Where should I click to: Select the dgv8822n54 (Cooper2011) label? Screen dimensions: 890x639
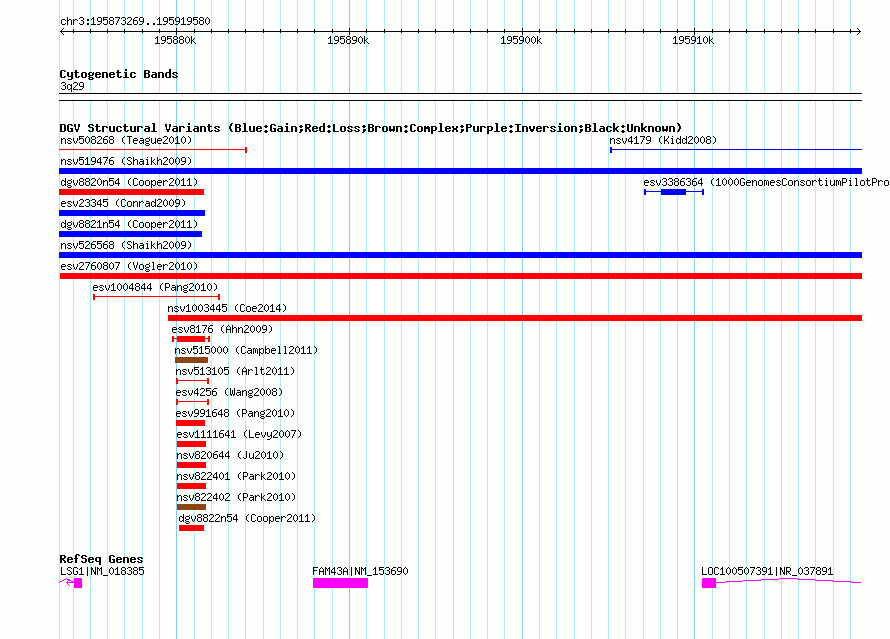coord(247,518)
